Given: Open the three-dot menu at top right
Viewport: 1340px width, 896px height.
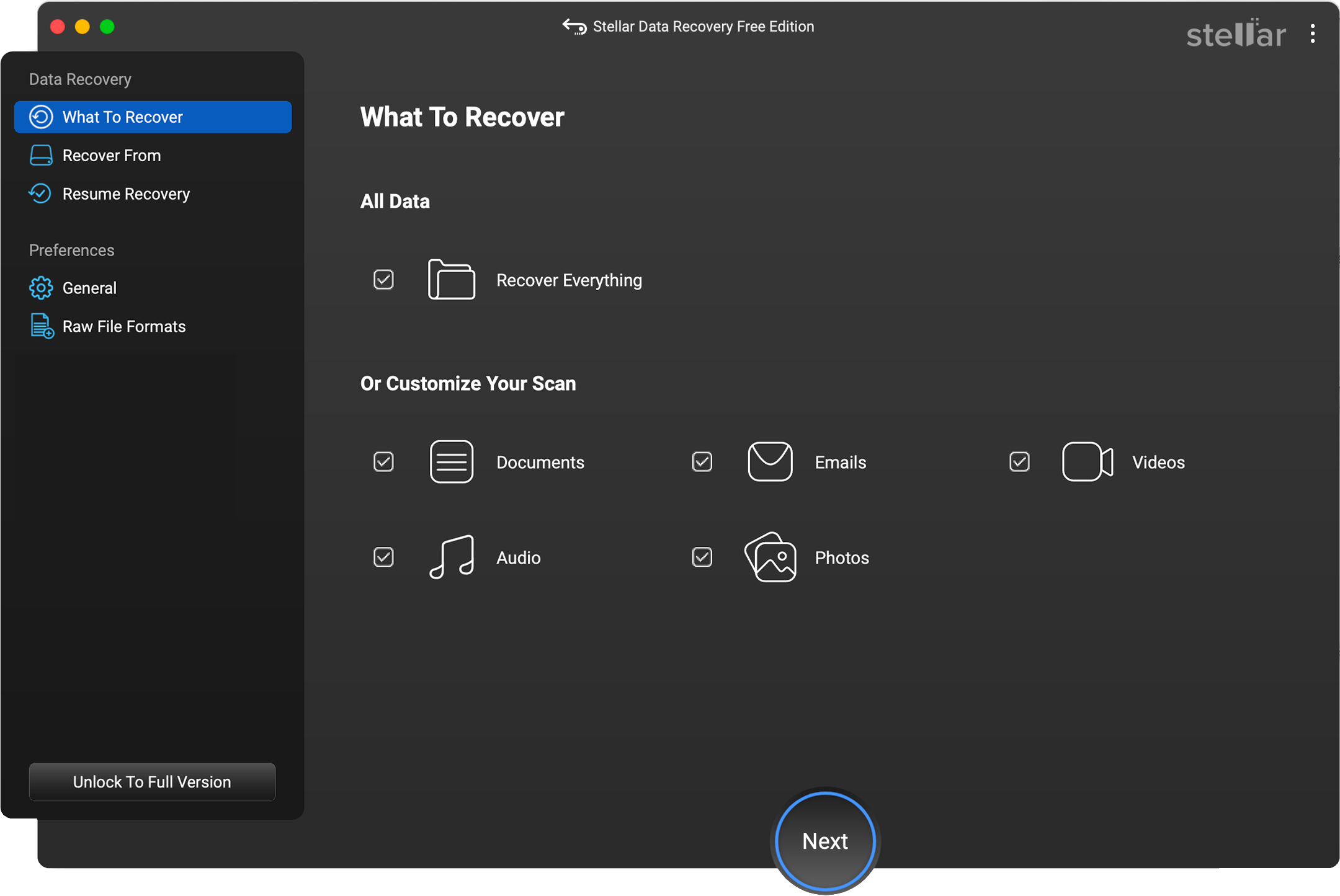Looking at the screenshot, I should (x=1313, y=34).
